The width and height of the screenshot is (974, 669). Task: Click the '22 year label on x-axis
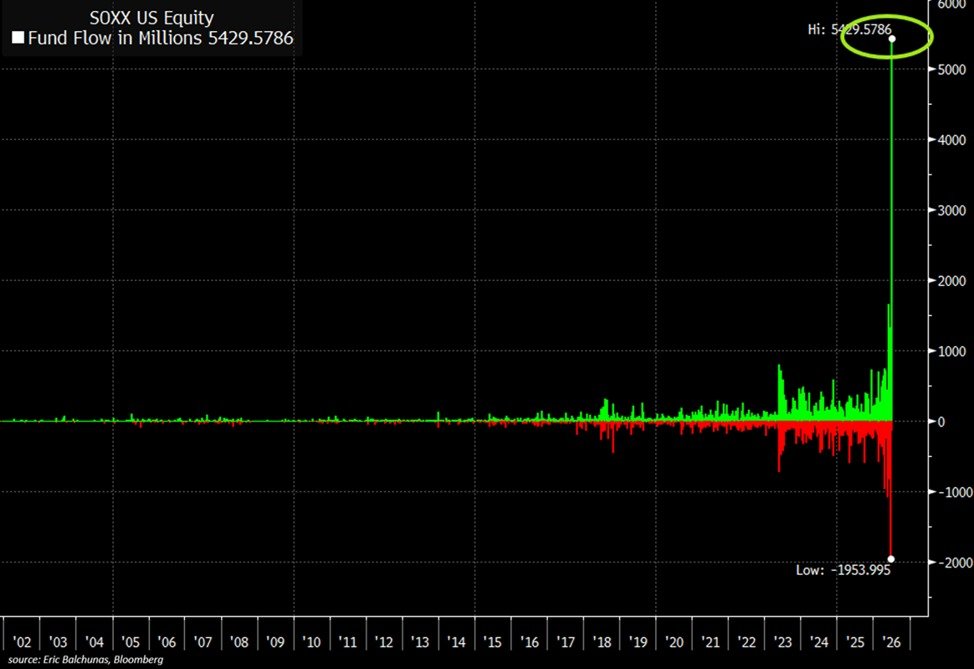pyautogui.click(x=747, y=642)
